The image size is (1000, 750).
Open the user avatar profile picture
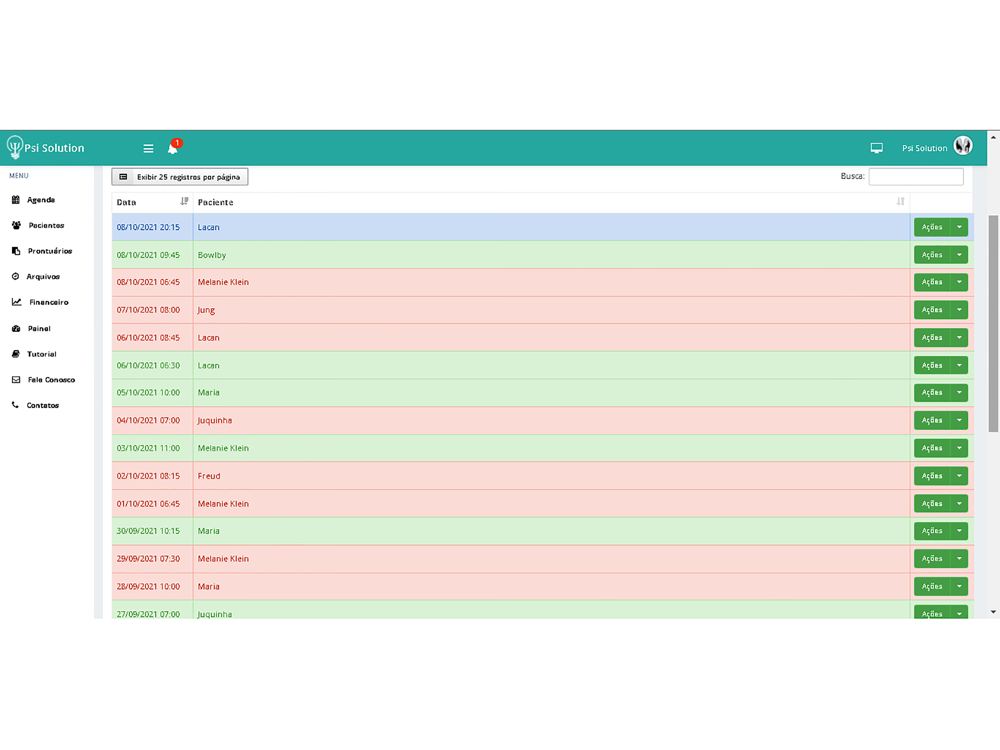click(963, 146)
